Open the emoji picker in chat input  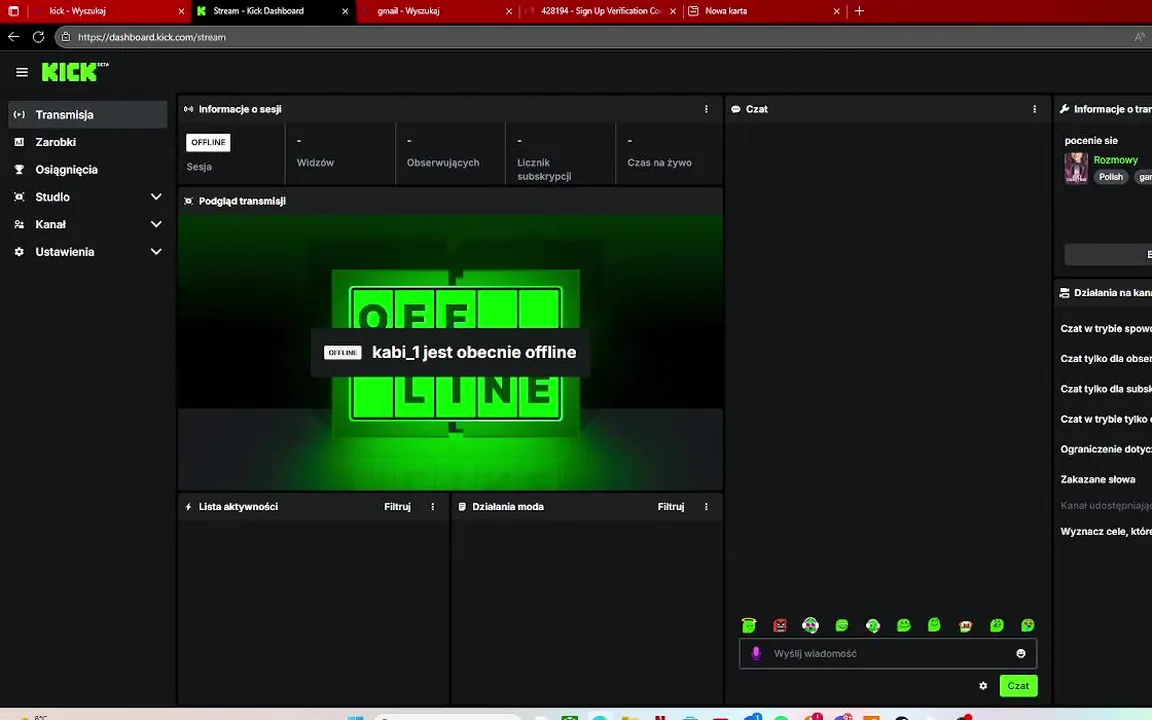pyautogui.click(x=1020, y=653)
